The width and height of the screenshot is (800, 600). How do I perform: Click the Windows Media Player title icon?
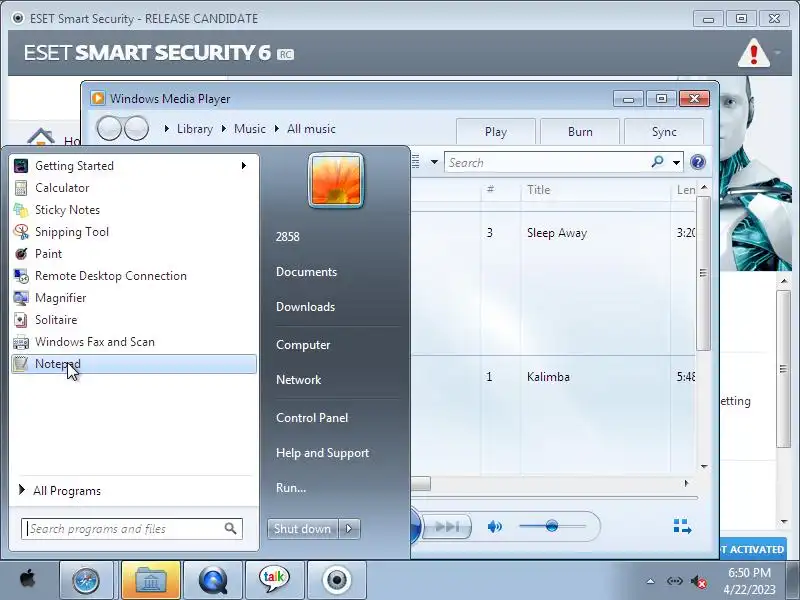pyautogui.click(x=97, y=98)
